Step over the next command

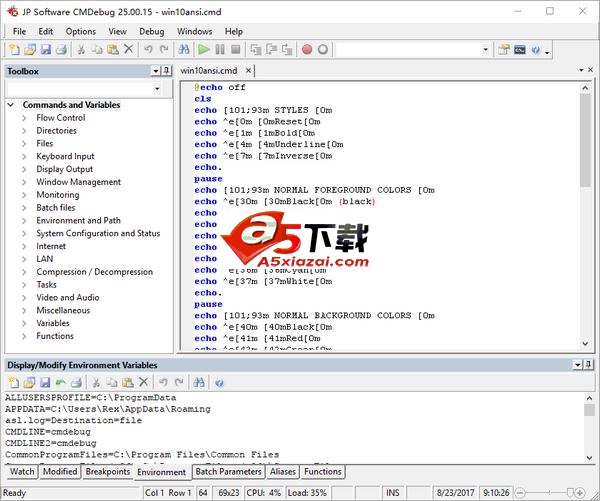(x=271, y=49)
